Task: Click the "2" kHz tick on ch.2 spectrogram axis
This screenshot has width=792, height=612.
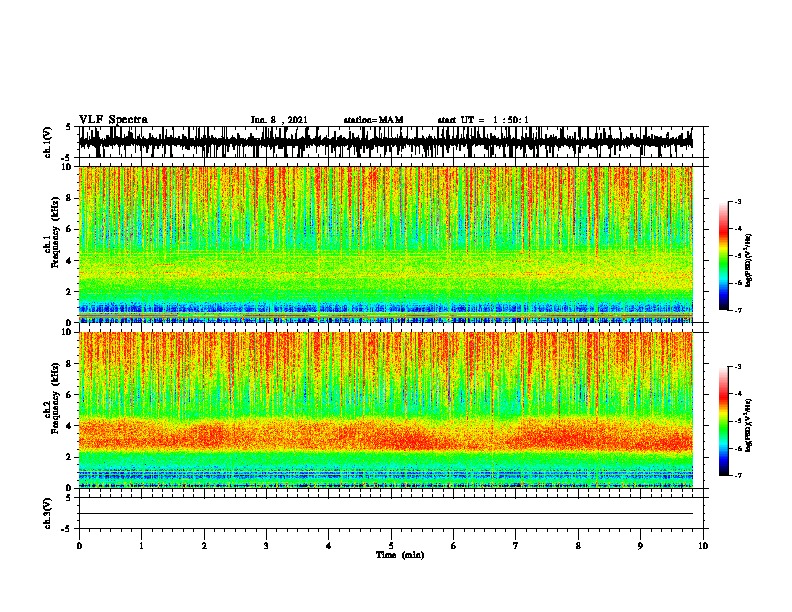Action: click(x=69, y=457)
